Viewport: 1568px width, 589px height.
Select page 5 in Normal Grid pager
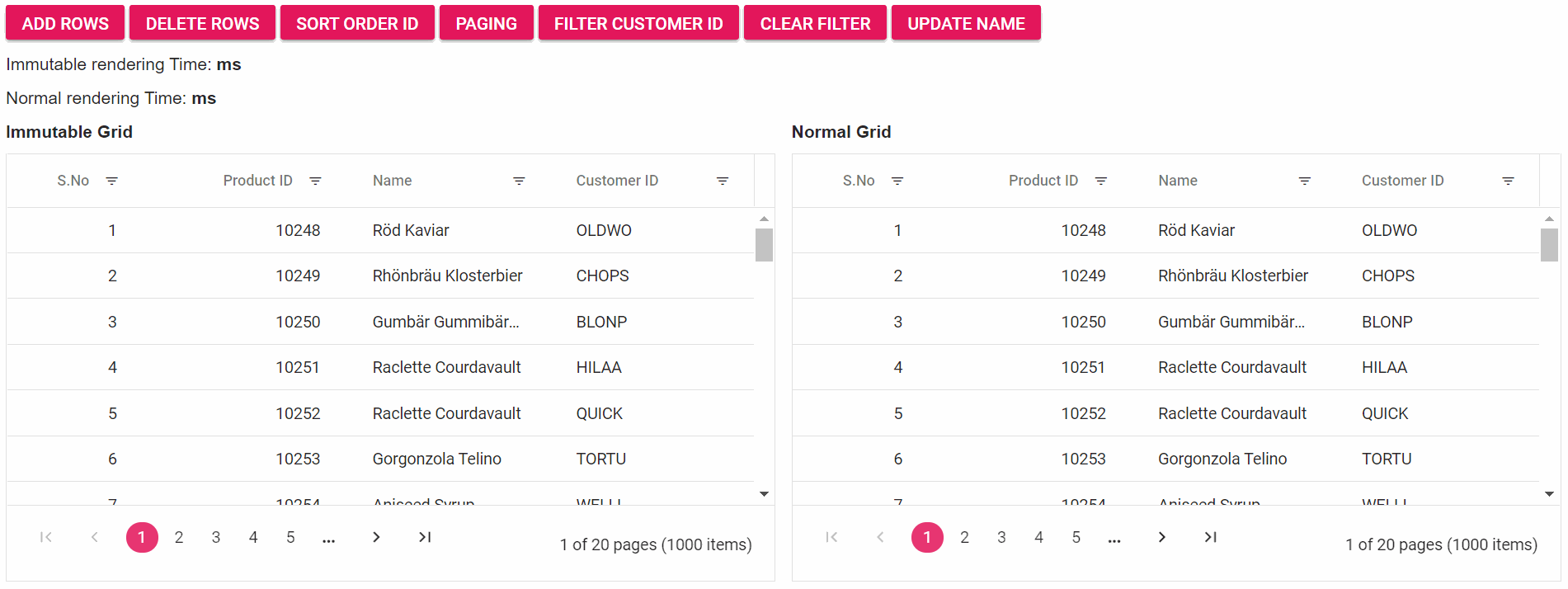[x=1076, y=537]
